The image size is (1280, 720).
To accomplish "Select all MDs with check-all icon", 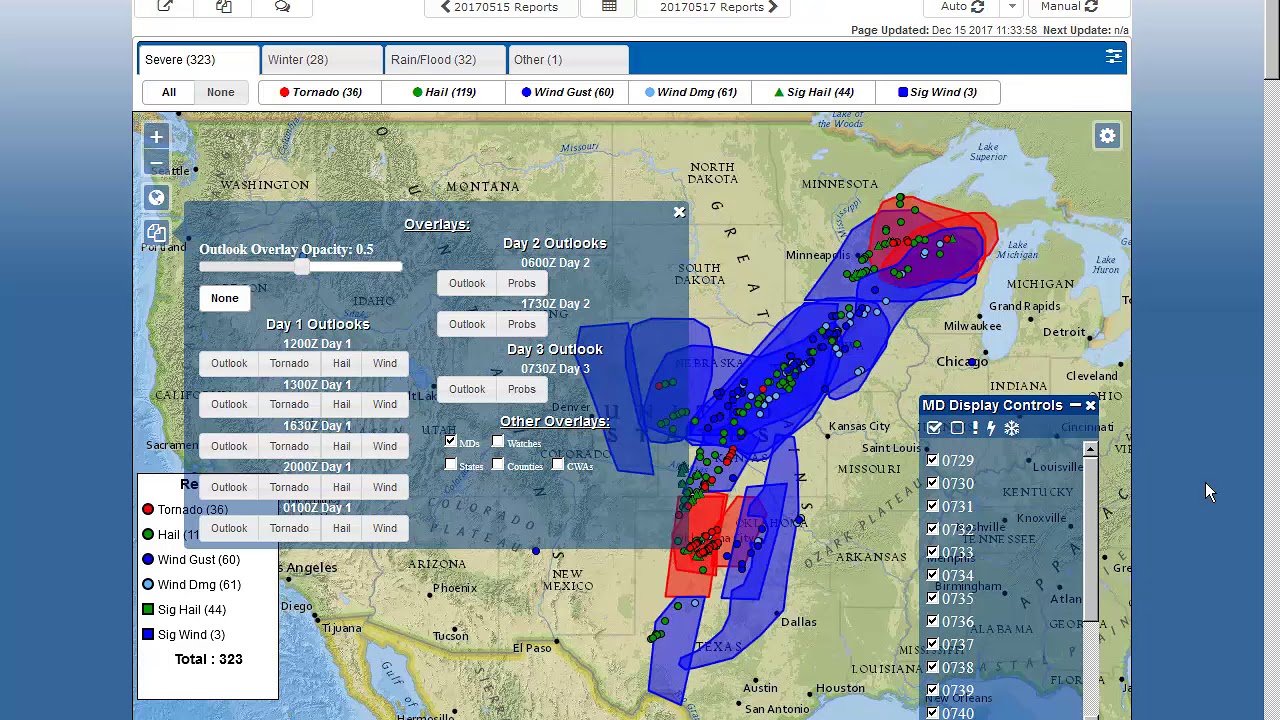I will click(x=934, y=428).
